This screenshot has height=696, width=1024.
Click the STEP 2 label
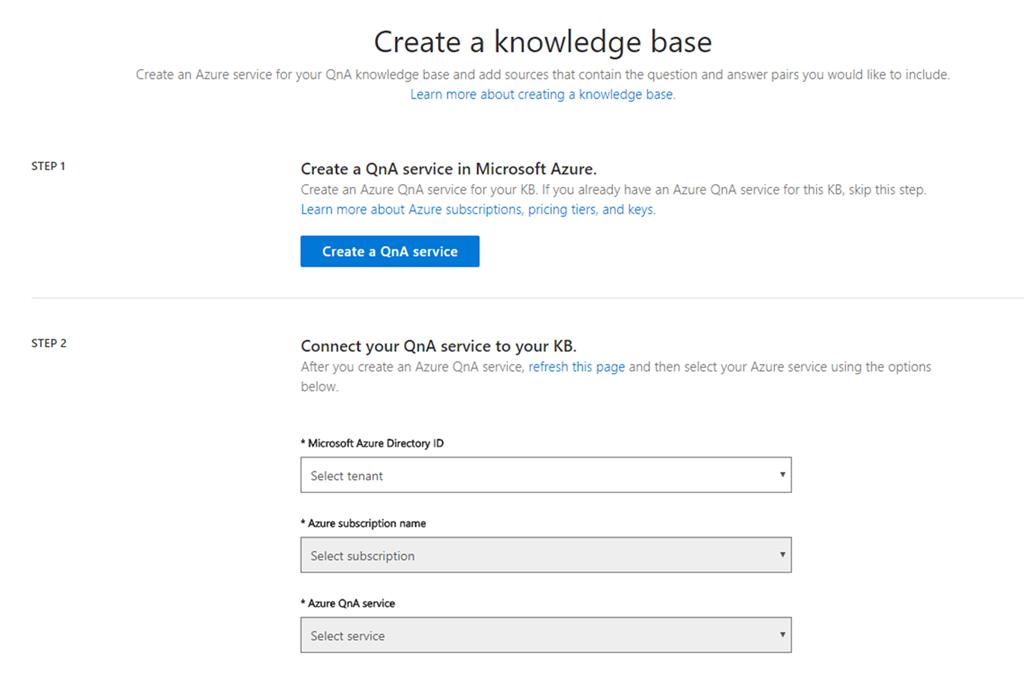pos(49,343)
